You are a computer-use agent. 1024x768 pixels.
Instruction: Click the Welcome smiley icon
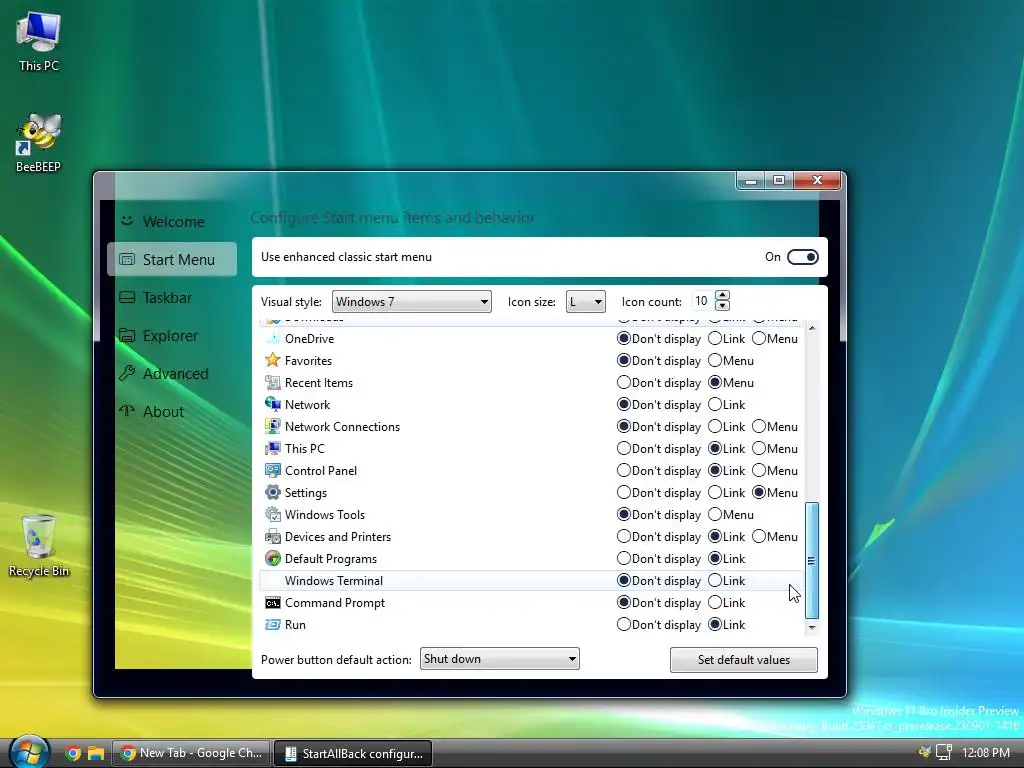(x=127, y=221)
